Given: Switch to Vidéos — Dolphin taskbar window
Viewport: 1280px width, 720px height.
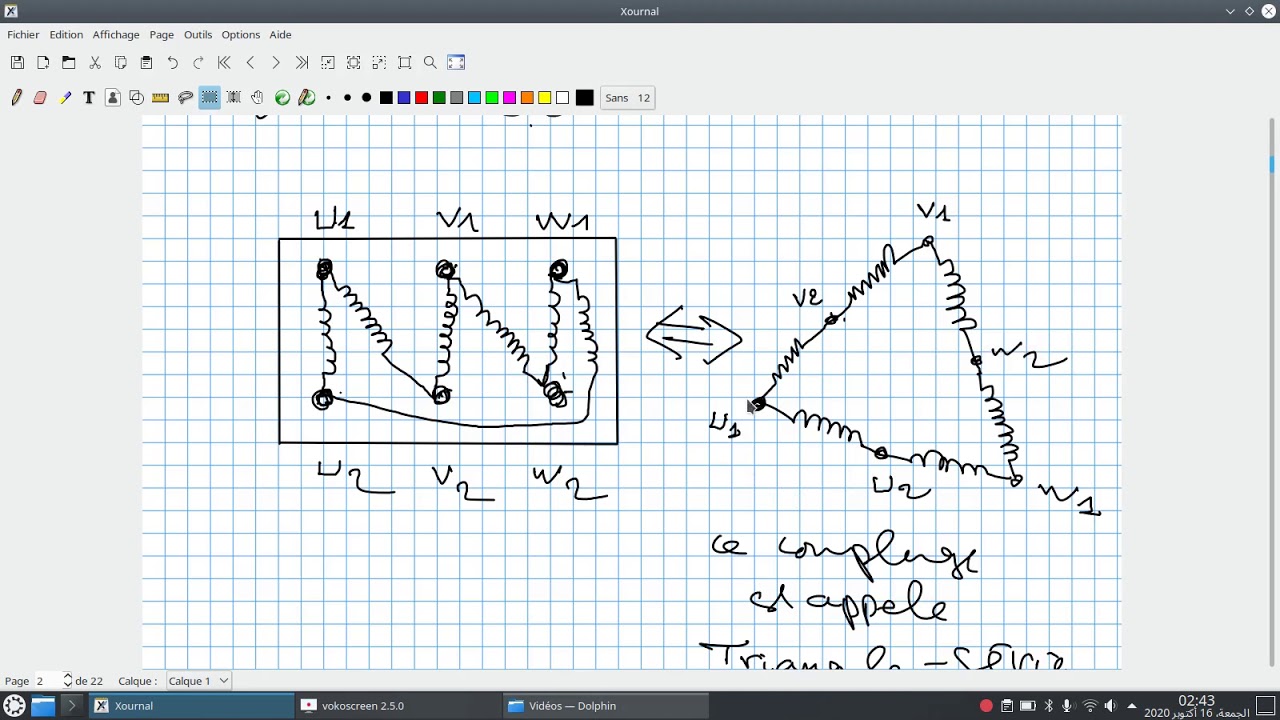Looking at the screenshot, I should click(x=606, y=706).
